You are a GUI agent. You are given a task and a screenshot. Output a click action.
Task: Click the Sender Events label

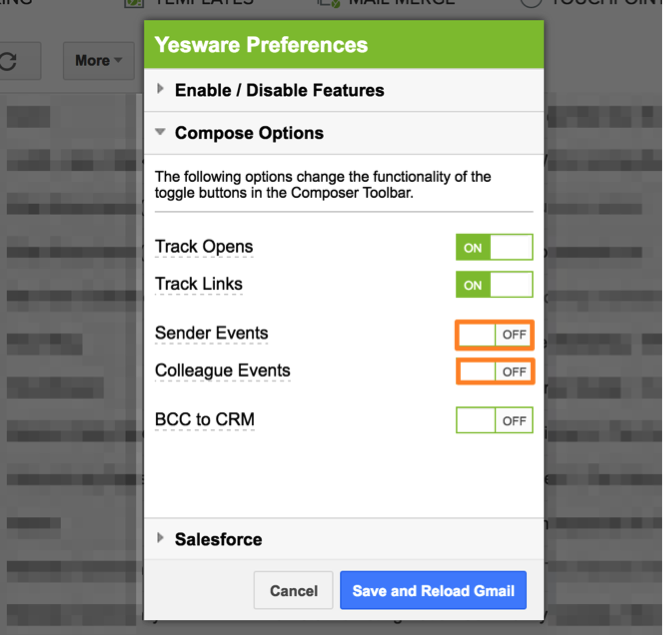211,333
